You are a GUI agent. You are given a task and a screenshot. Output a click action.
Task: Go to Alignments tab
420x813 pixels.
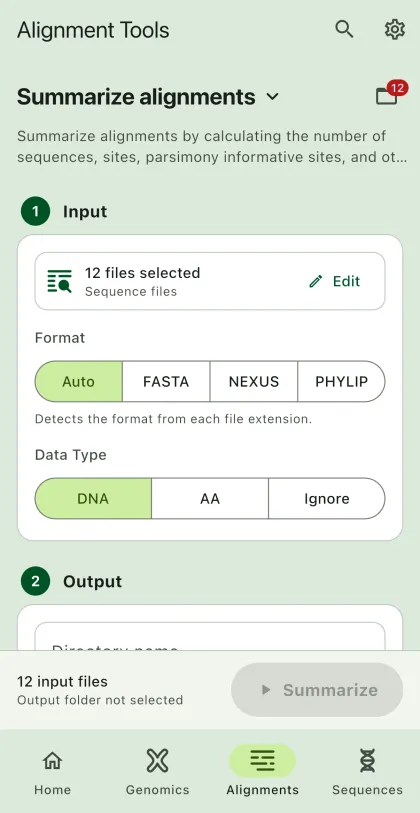pyautogui.click(x=262, y=773)
